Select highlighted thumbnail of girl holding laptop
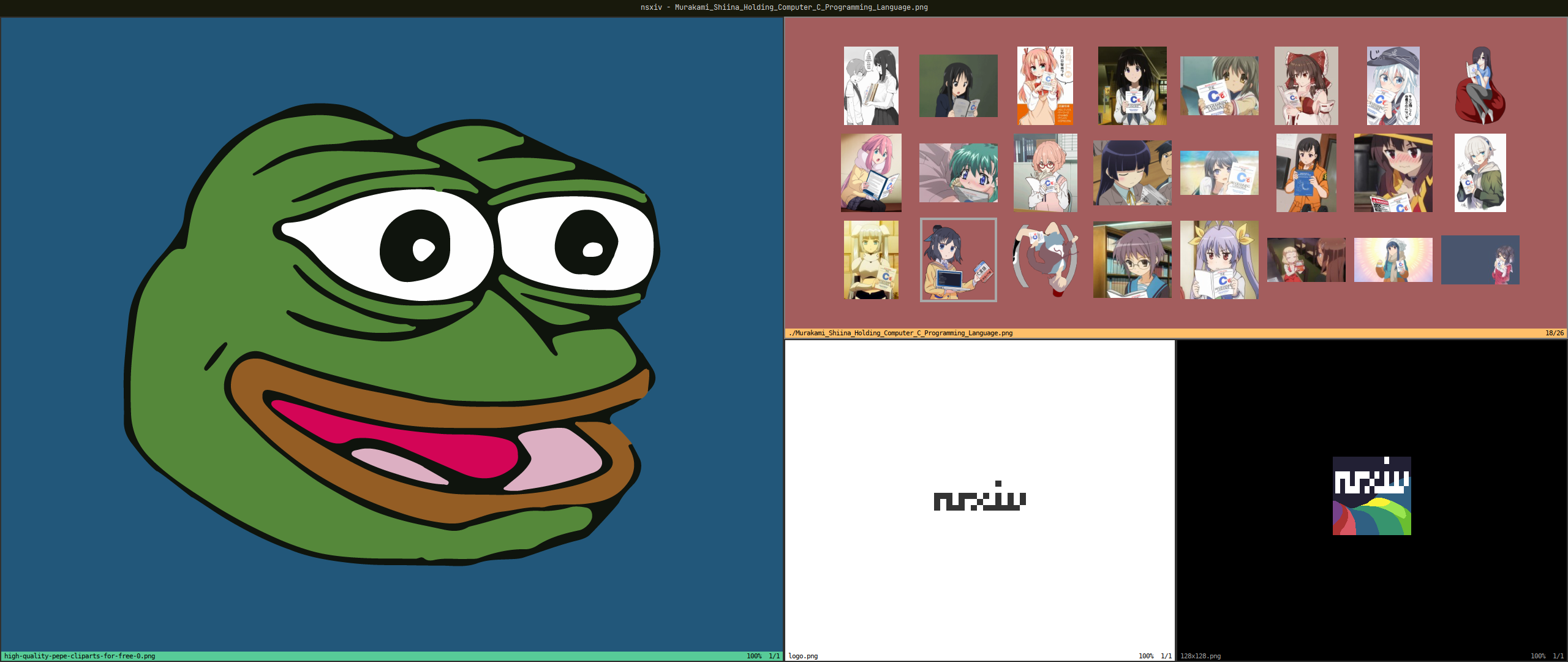The height and width of the screenshot is (662, 1568). point(958,260)
